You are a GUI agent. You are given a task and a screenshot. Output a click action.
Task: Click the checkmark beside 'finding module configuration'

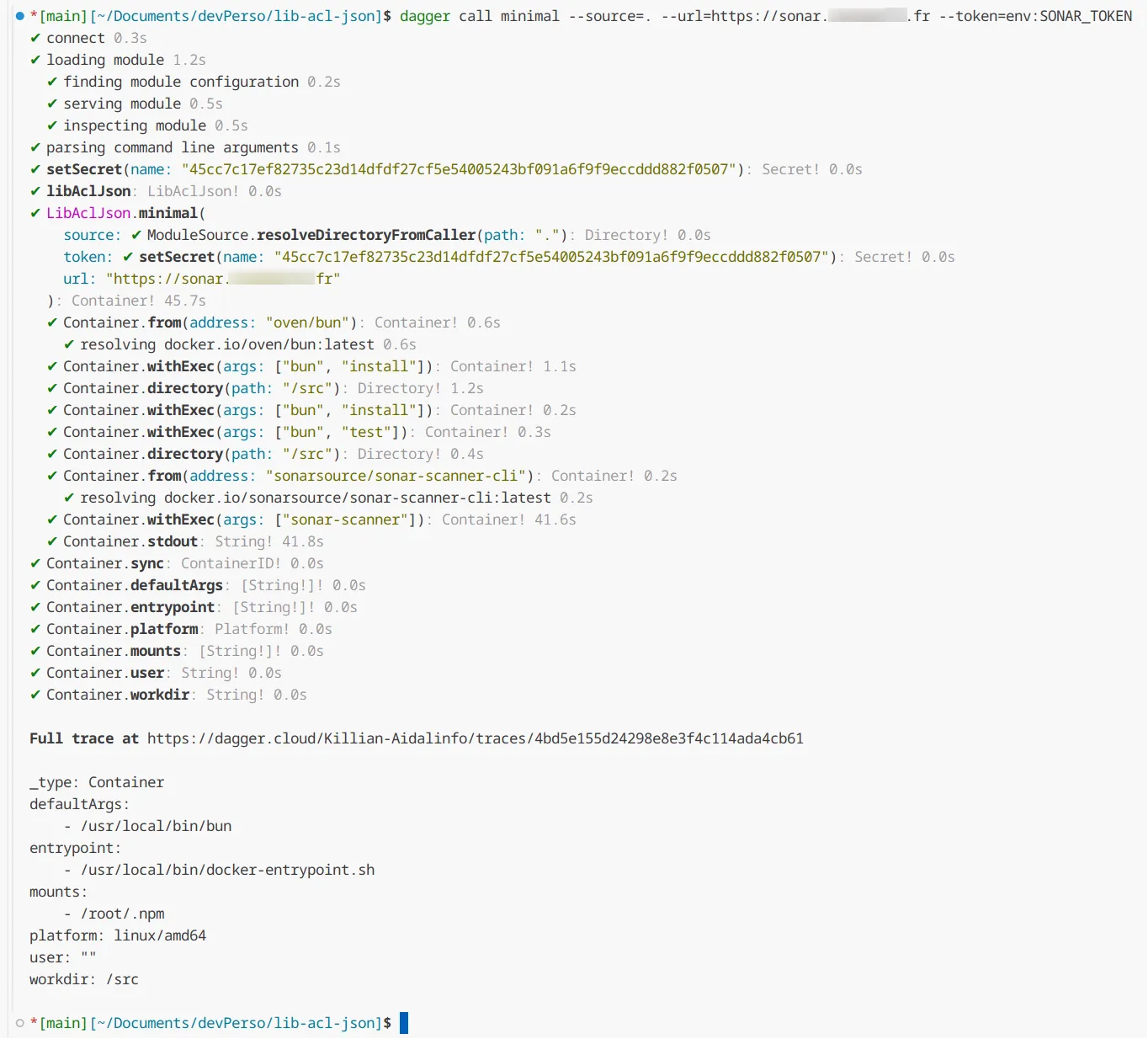click(x=52, y=82)
